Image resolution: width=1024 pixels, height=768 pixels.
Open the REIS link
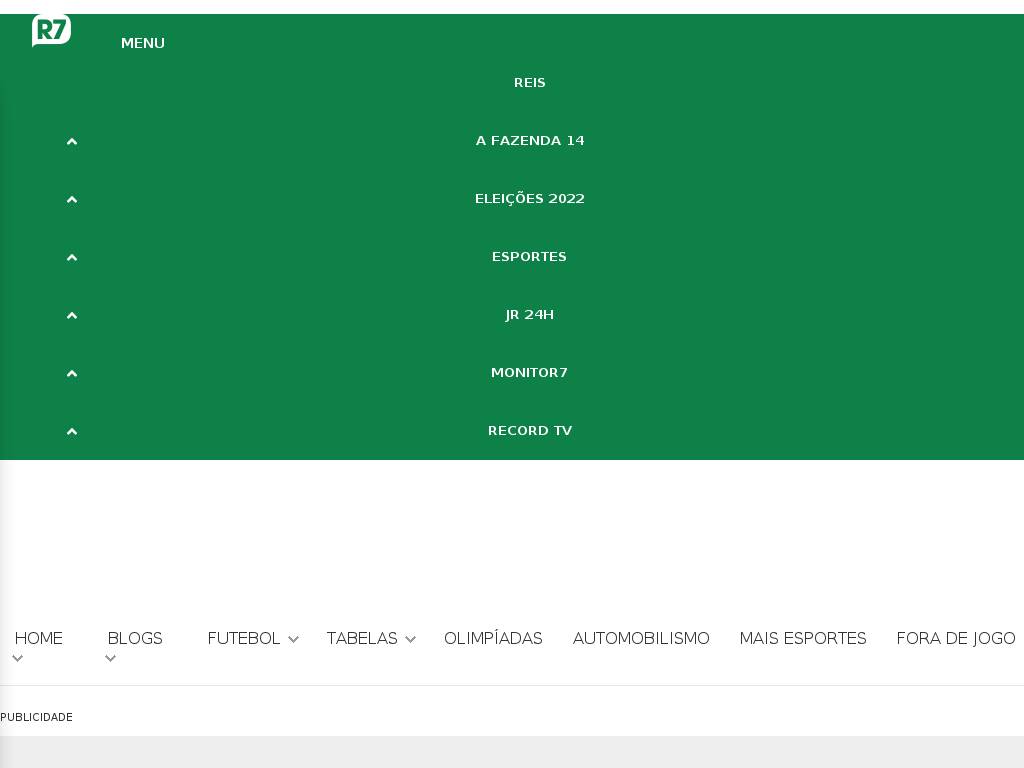coord(530,83)
